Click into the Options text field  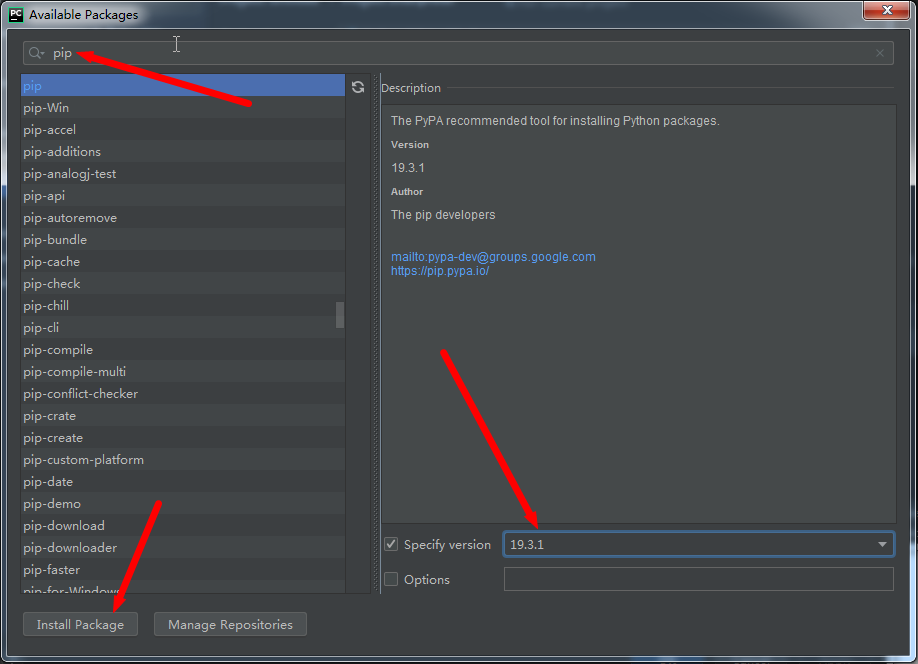tap(698, 579)
